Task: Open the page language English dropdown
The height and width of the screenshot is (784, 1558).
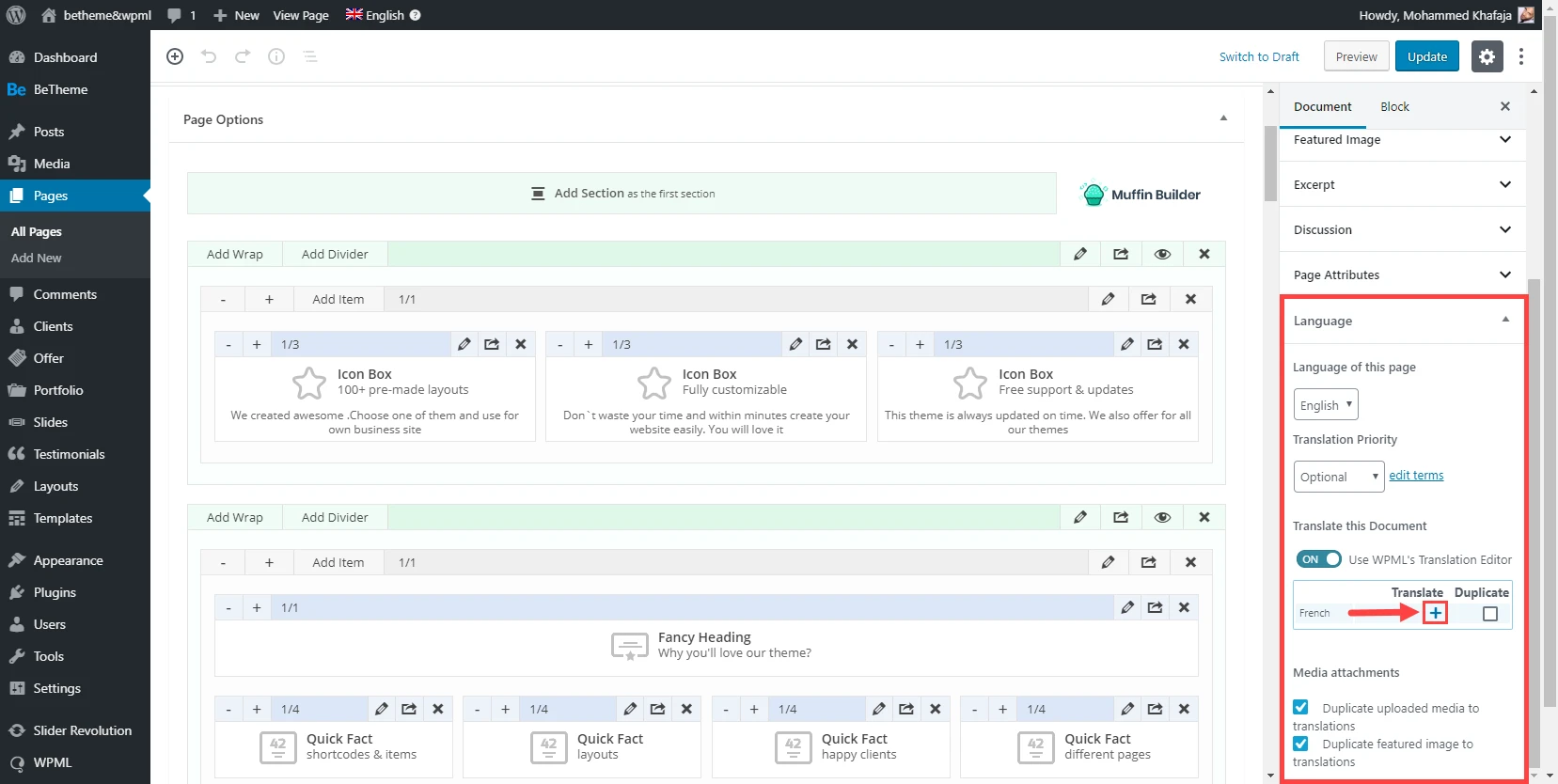Action: pos(1326,405)
